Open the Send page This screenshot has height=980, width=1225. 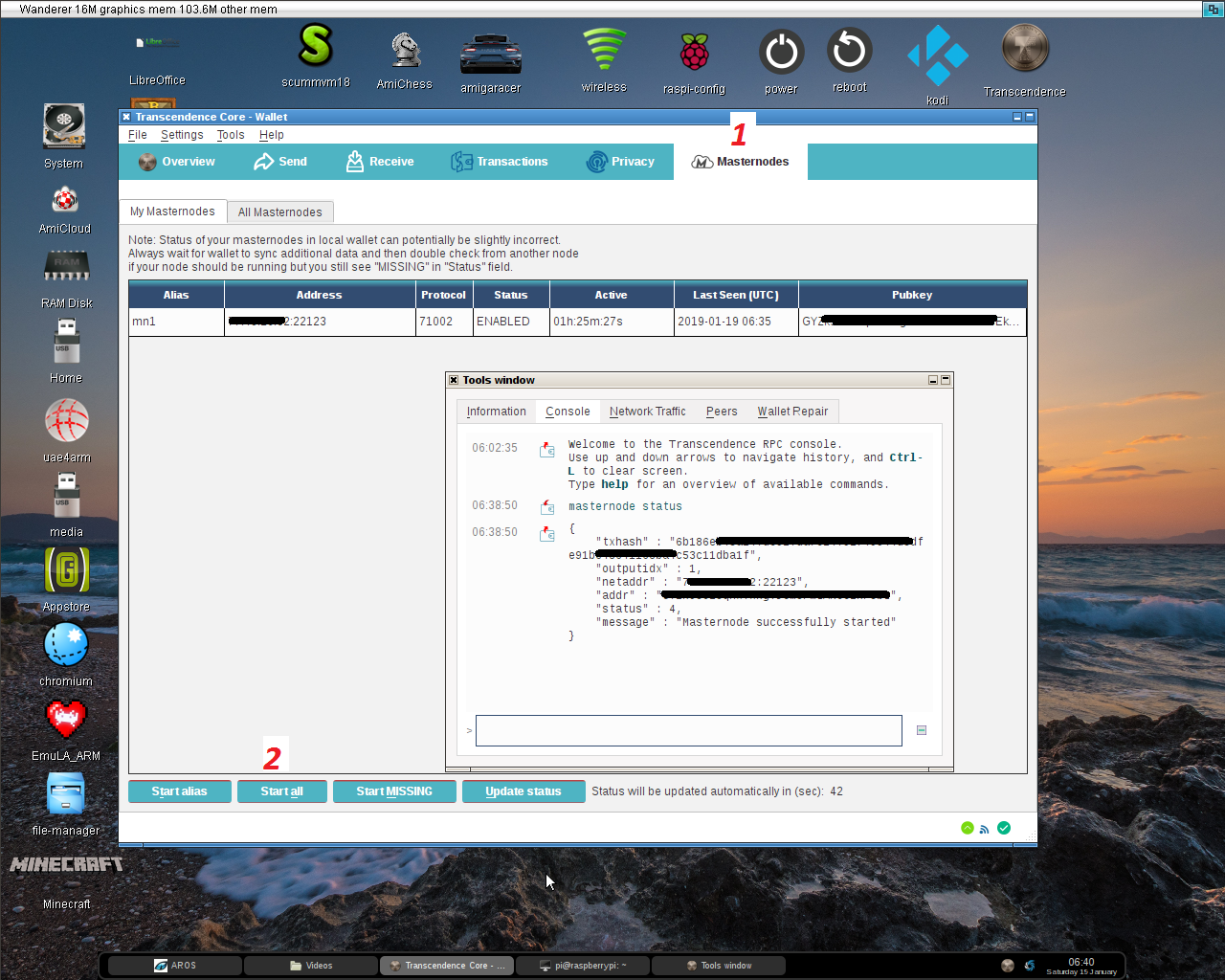(280, 162)
